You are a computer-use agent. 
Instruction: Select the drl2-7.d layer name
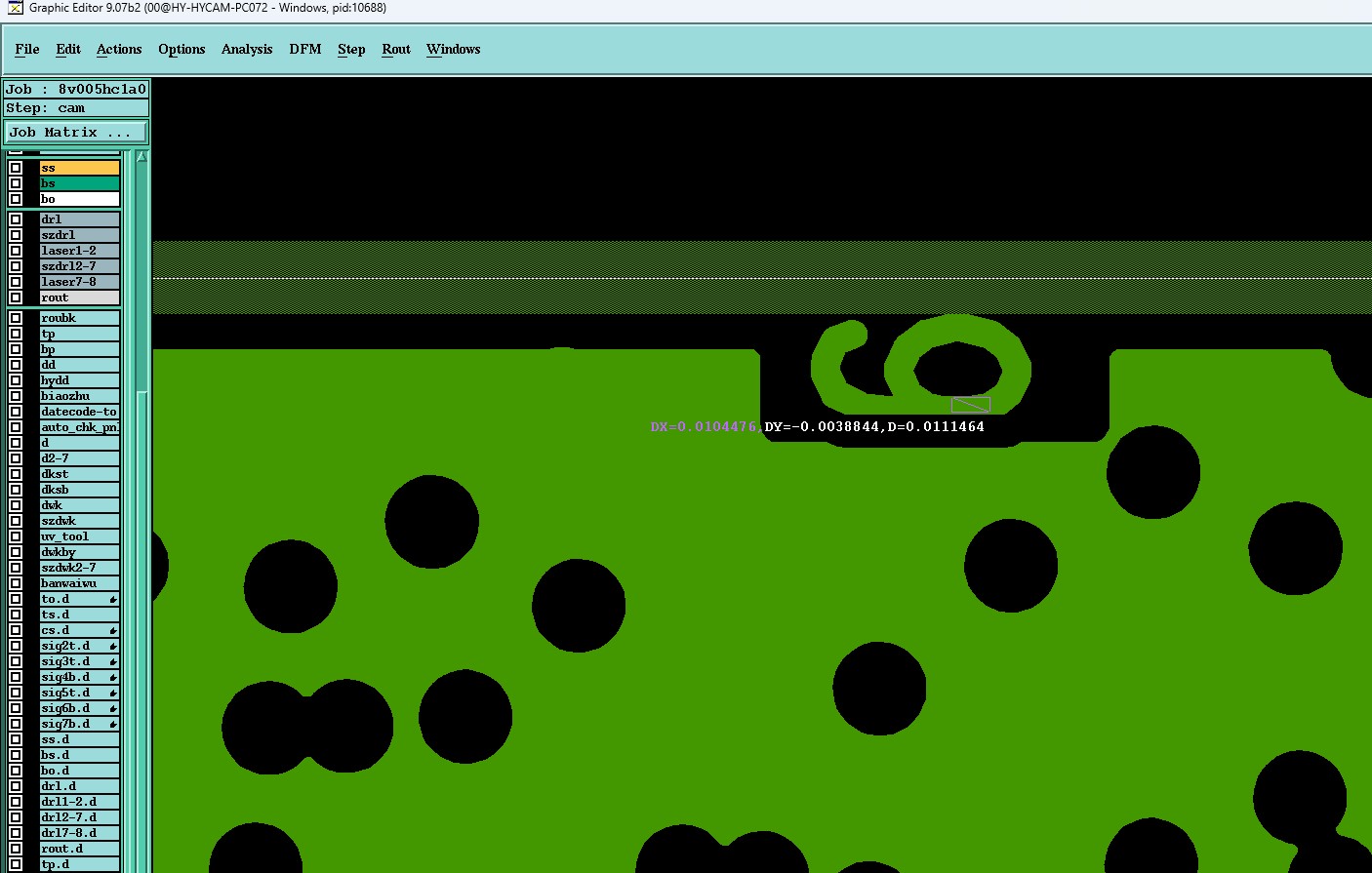tap(79, 817)
